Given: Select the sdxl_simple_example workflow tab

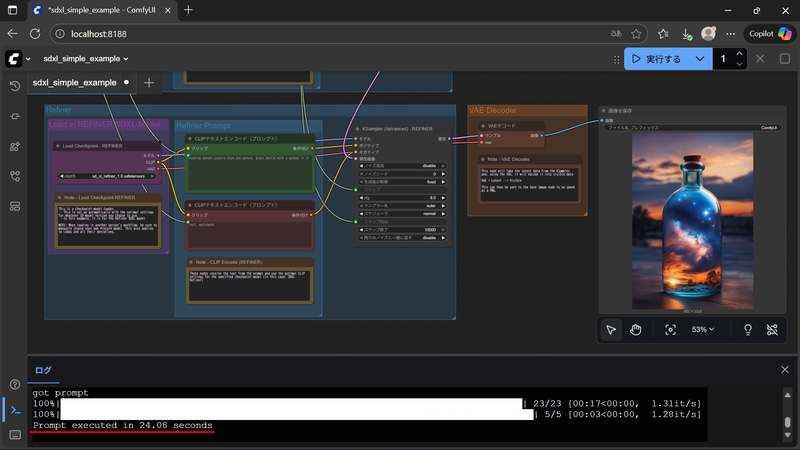Looking at the screenshot, I should [x=81, y=83].
